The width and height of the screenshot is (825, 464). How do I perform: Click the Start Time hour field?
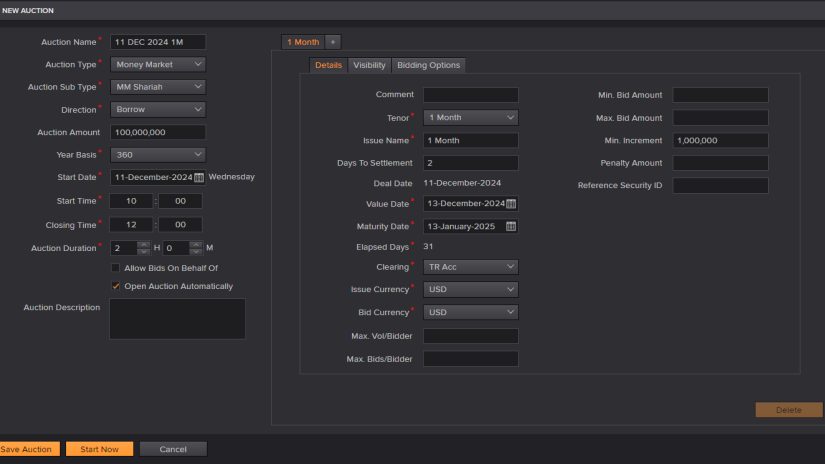tap(131, 201)
